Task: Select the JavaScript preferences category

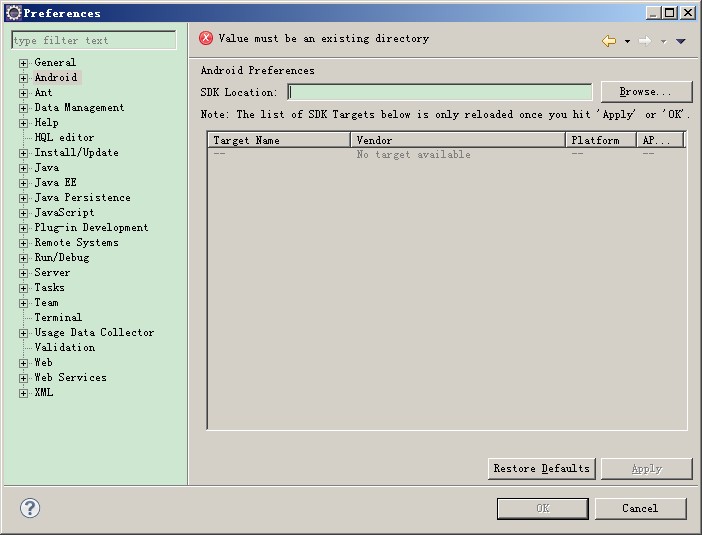Action: [64, 212]
